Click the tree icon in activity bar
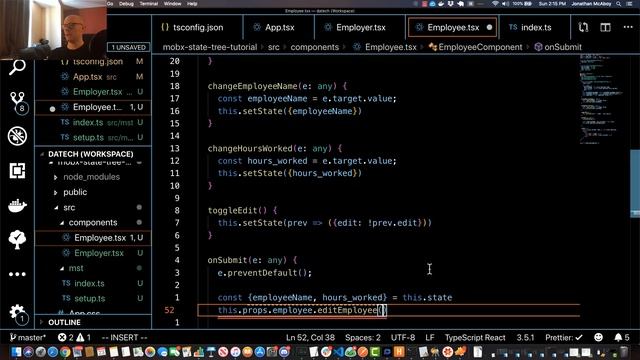The image size is (640, 360). click(x=17, y=240)
